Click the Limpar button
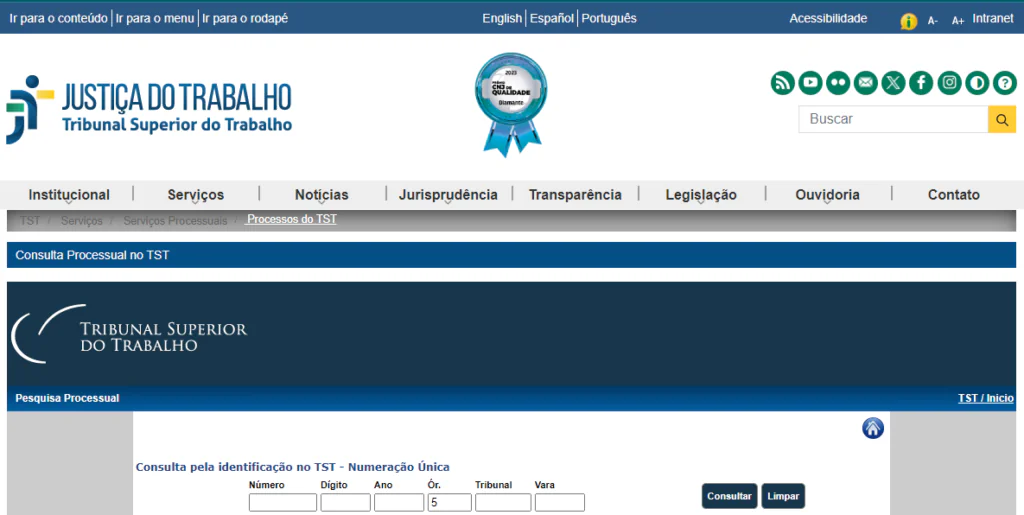This screenshot has height=515, width=1024. tap(783, 496)
